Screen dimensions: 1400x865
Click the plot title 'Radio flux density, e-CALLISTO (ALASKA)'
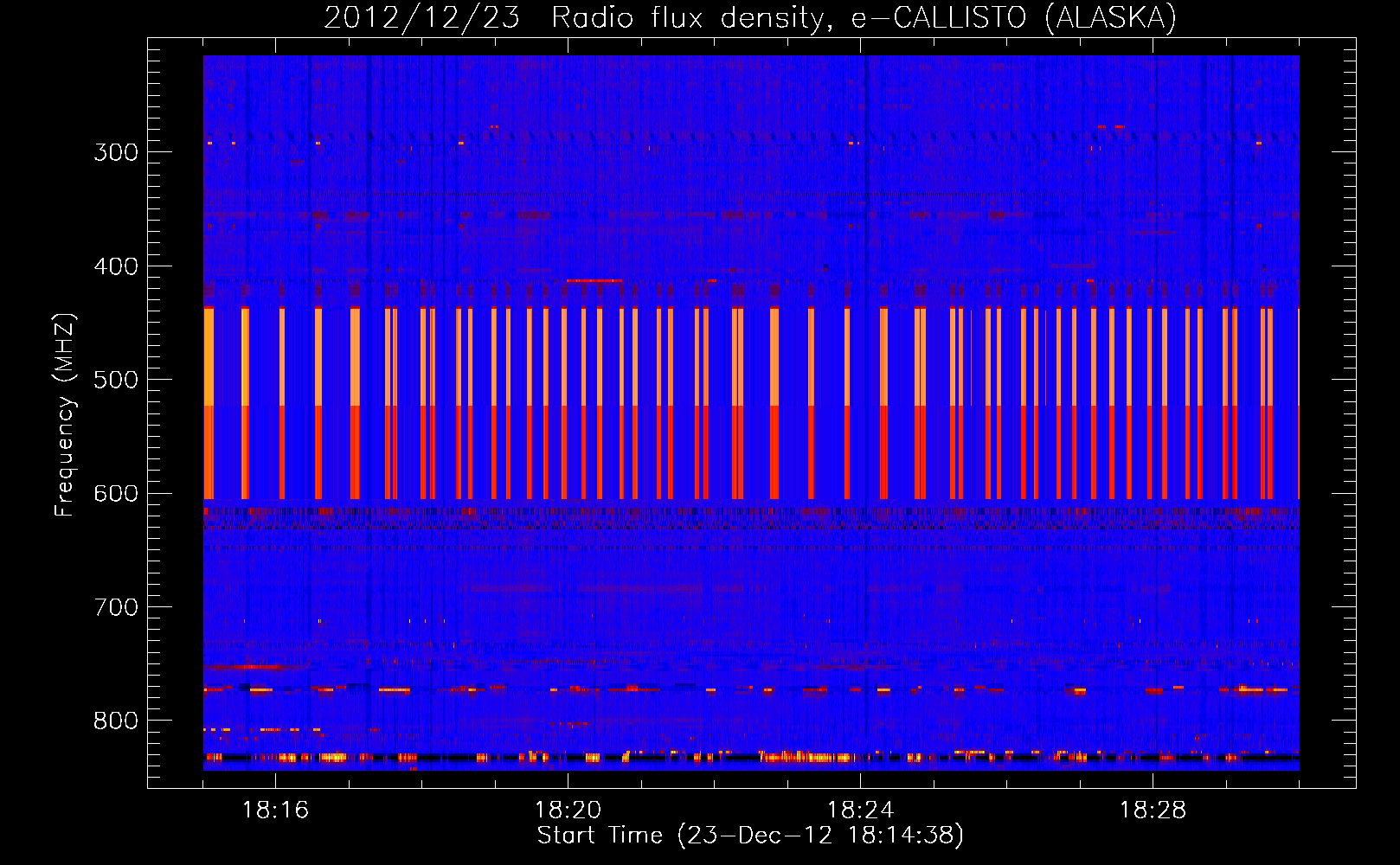864,17
